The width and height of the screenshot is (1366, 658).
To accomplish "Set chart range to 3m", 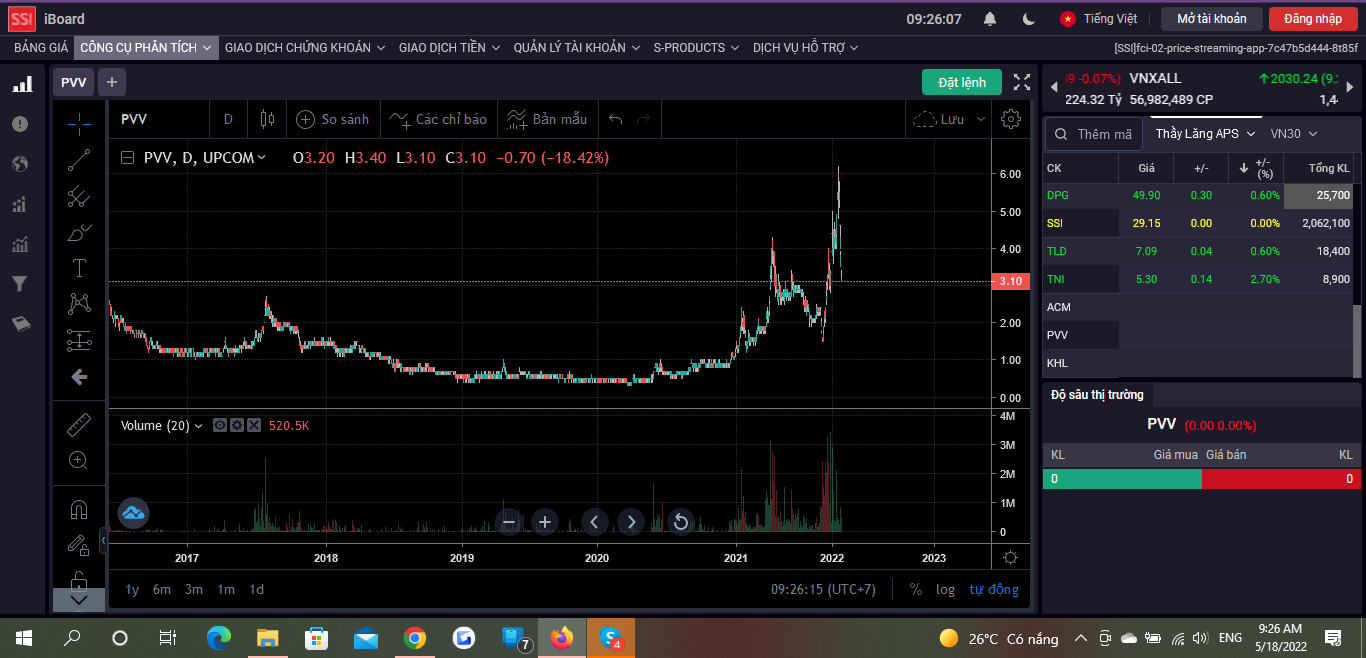I will 194,589.
